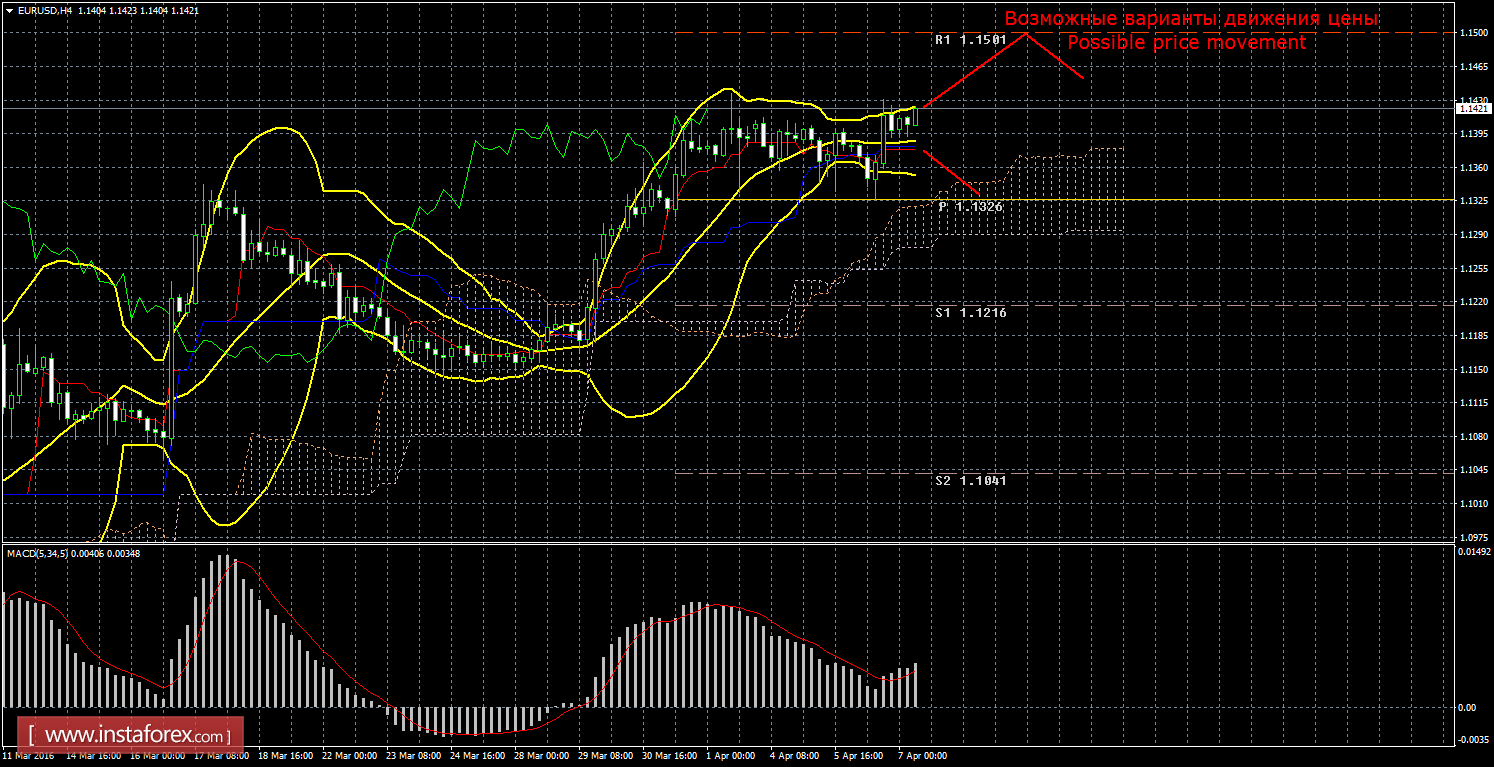Click the 4 Apr 08:00 time label
The width and height of the screenshot is (1494, 767).
(795, 756)
